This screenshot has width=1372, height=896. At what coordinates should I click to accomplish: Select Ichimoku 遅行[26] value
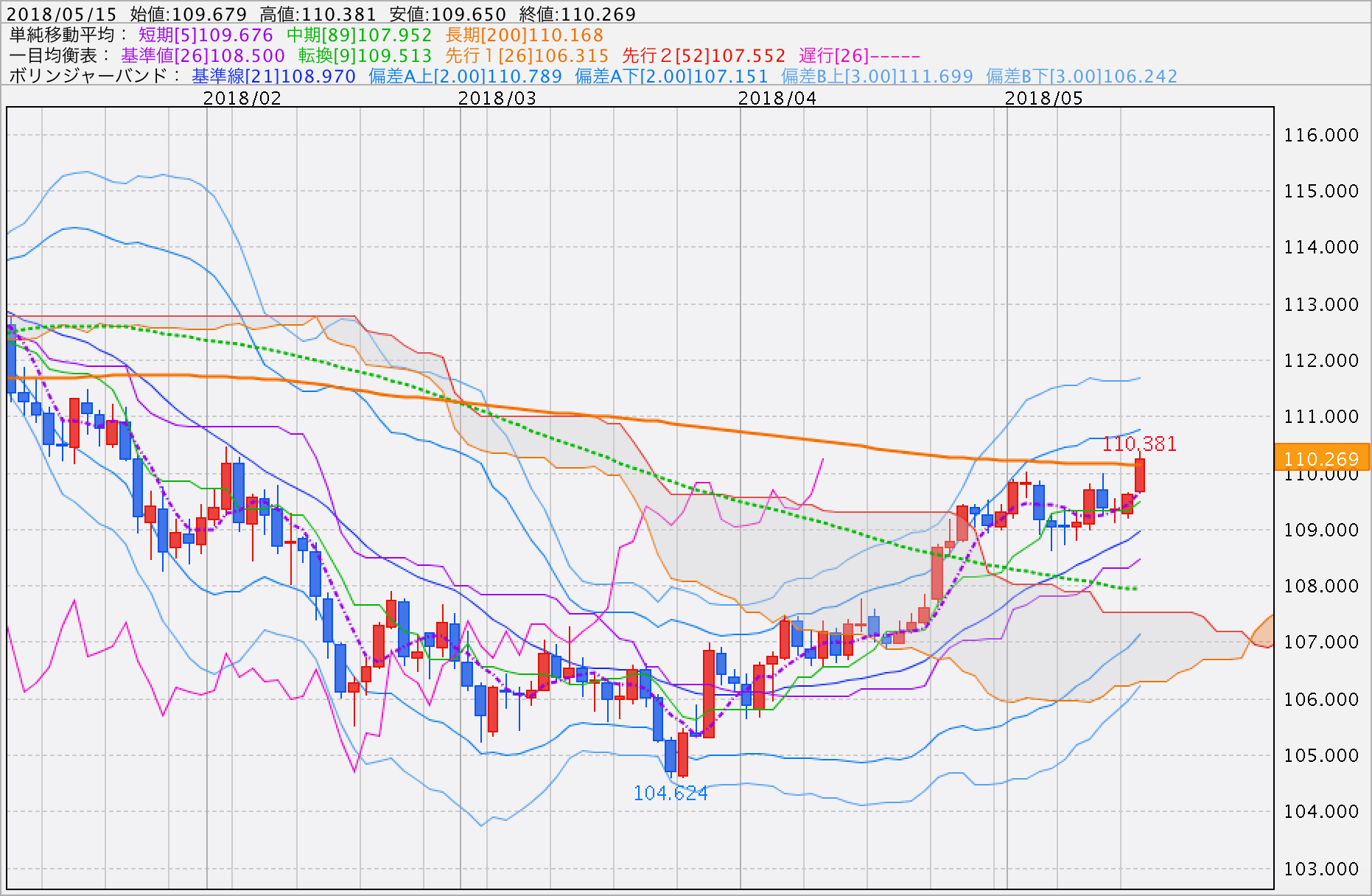[x=859, y=55]
